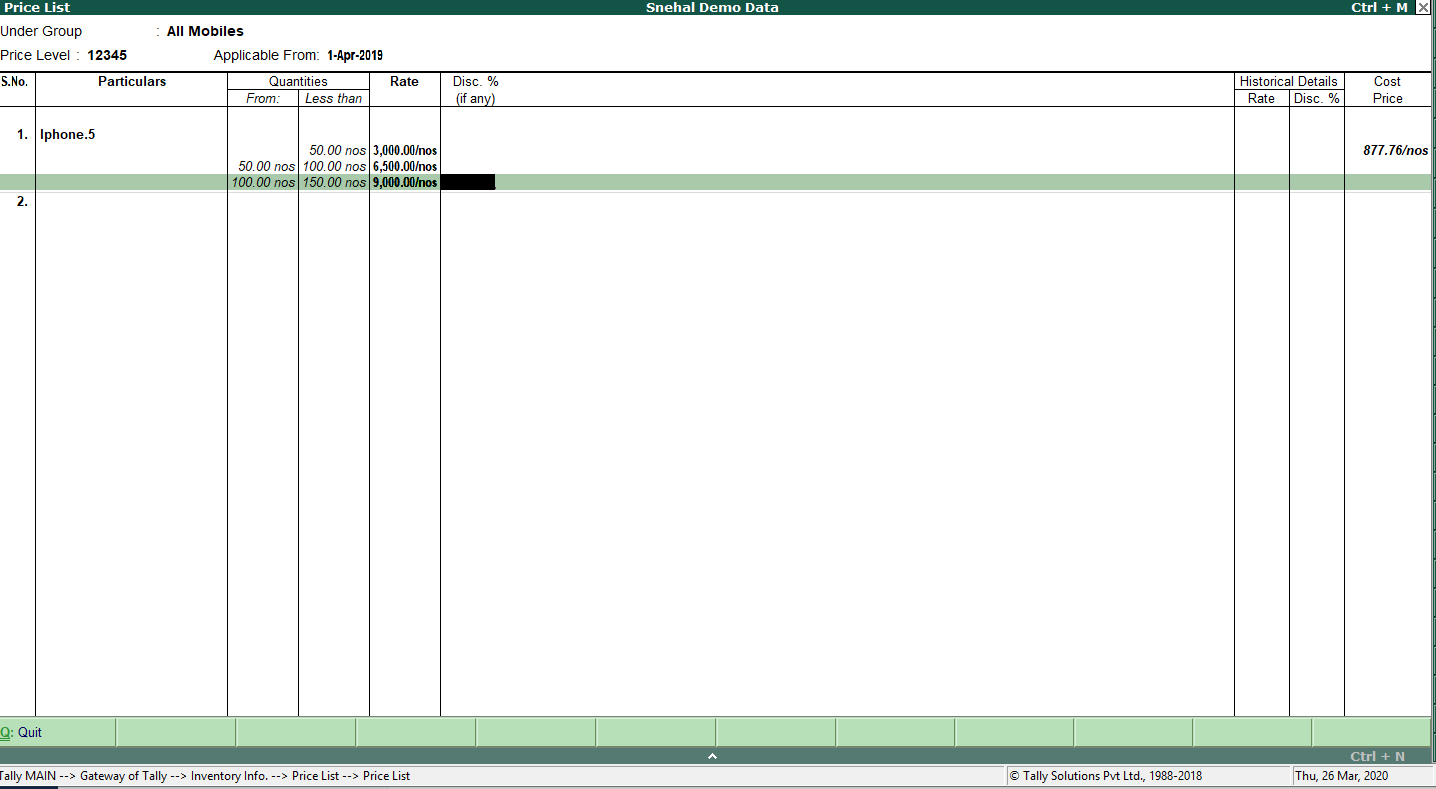This screenshot has width=1436, height=789.
Task: Click the Tally Solutions copyright text
Action: coord(1105,775)
